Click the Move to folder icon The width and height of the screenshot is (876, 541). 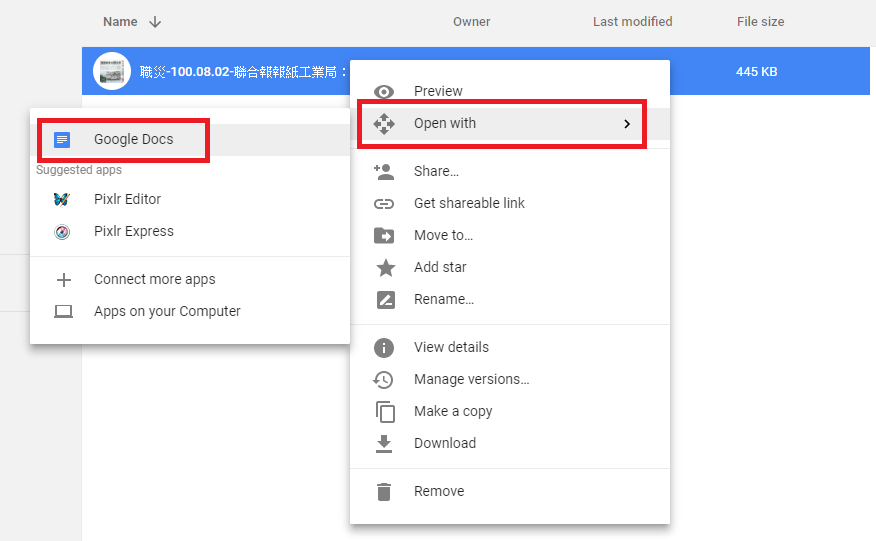pos(384,236)
